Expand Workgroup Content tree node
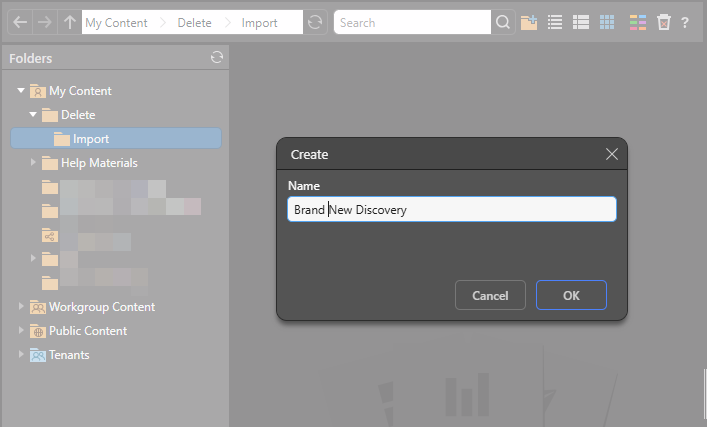707x427 pixels. click(21, 307)
